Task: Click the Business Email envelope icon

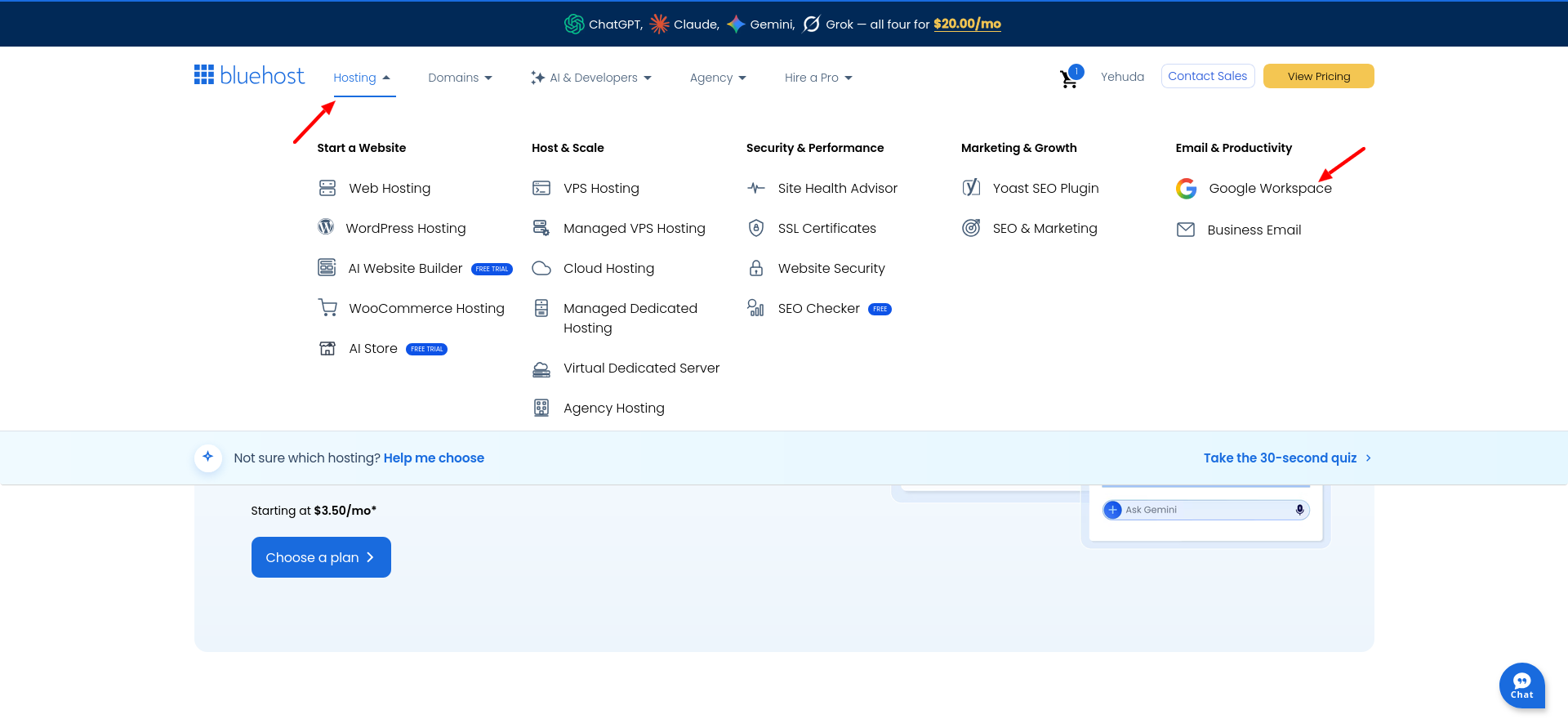Action: (1186, 230)
